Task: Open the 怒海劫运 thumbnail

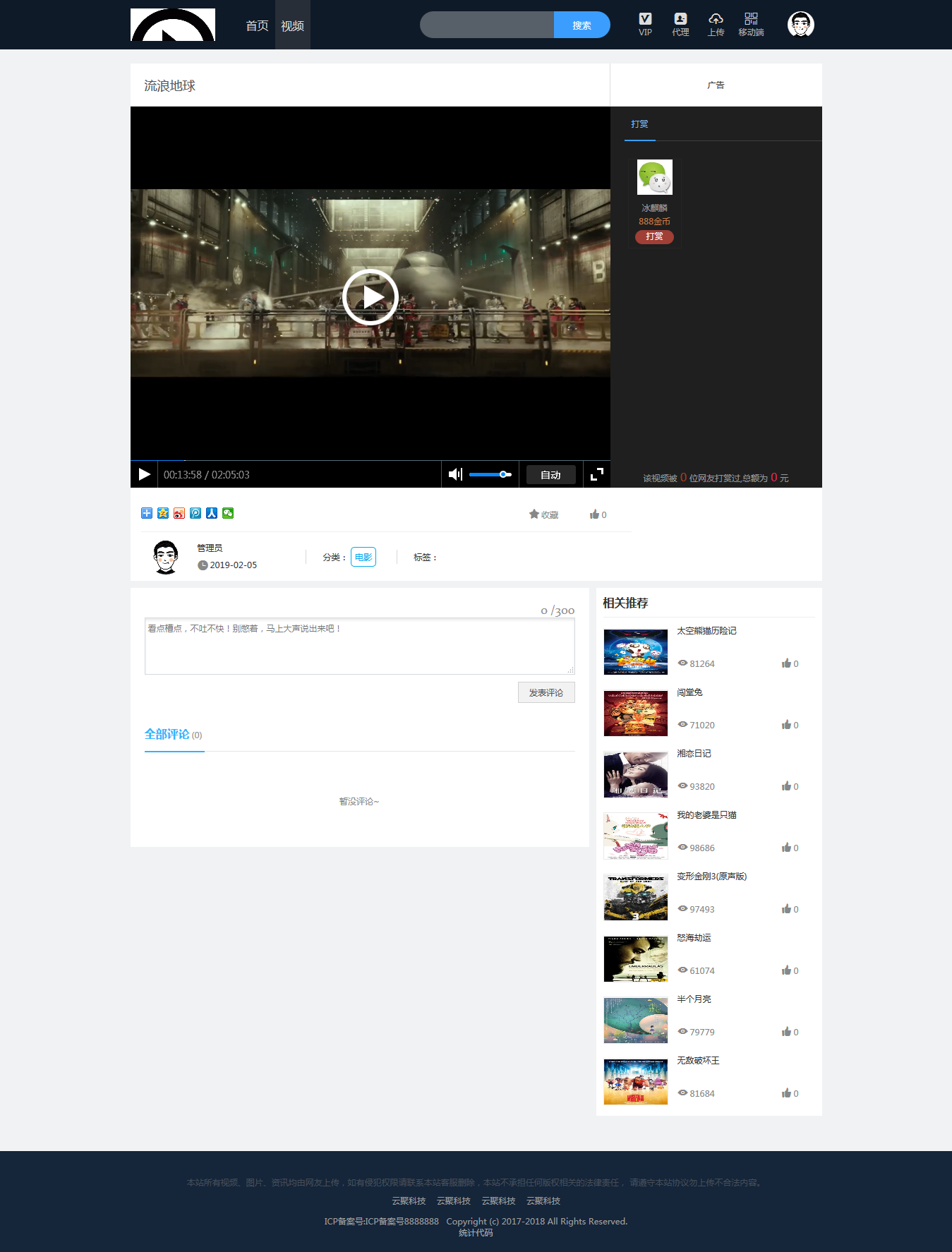Action: pyautogui.click(x=636, y=959)
